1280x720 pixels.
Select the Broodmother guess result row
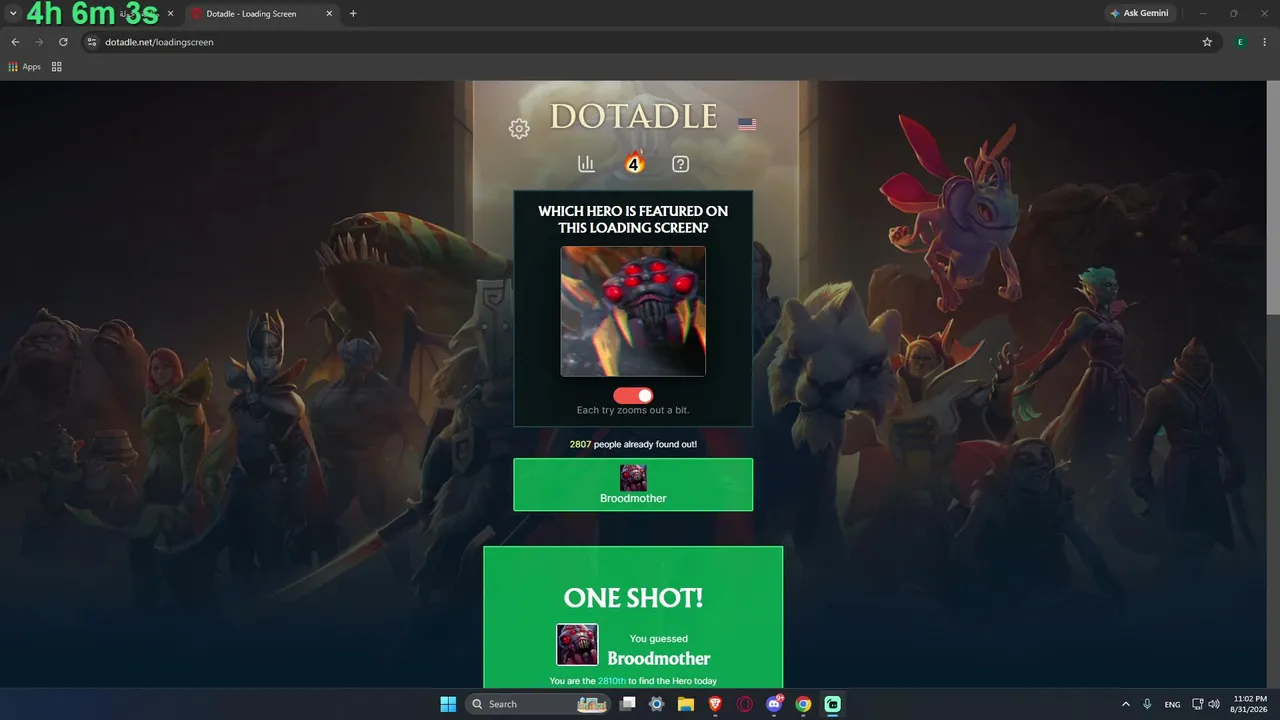click(633, 485)
